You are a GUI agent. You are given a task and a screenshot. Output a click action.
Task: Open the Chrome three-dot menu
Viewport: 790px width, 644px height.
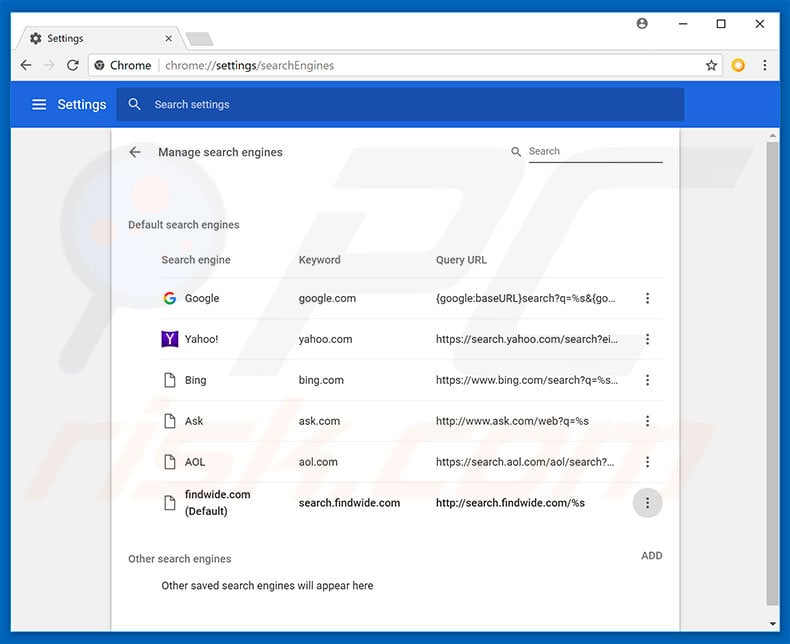coord(764,65)
